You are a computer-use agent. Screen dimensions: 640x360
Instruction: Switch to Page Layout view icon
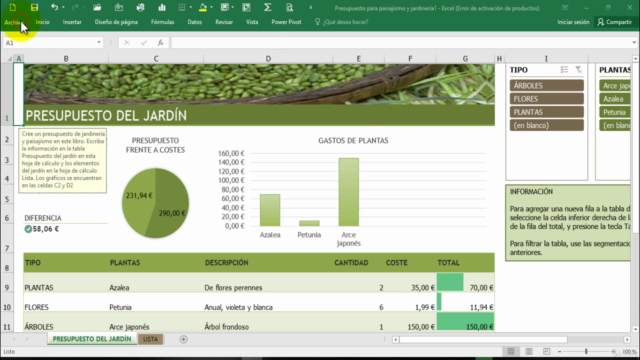pyautogui.click(x=529, y=351)
